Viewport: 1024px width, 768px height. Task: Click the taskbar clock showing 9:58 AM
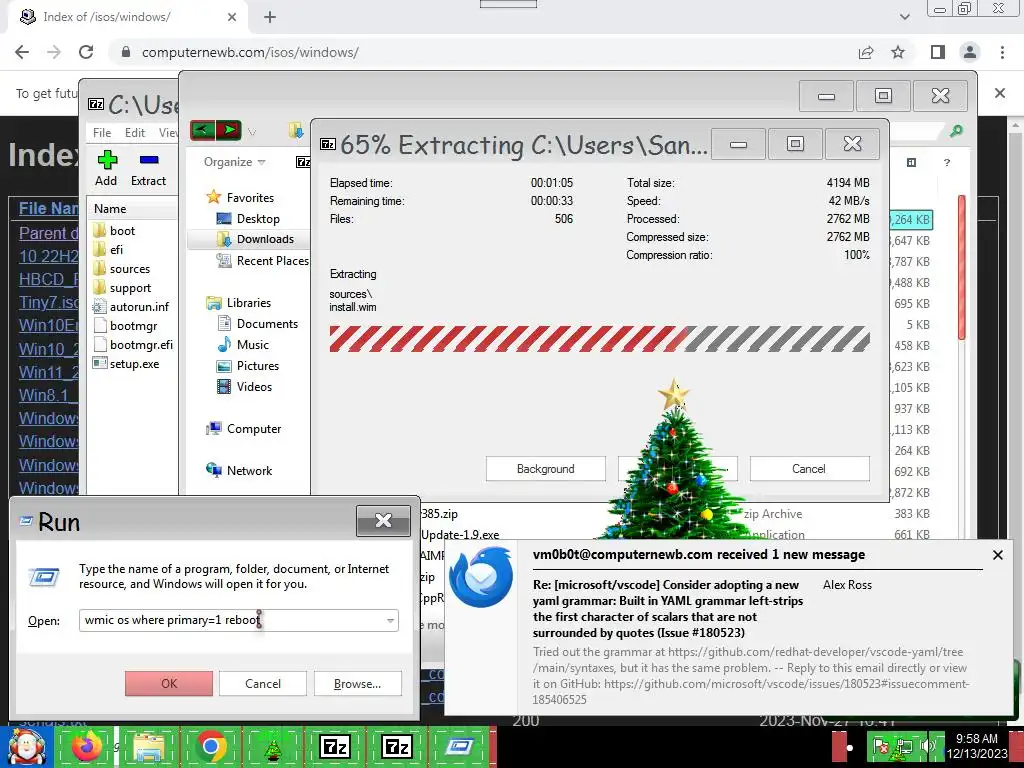click(x=977, y=746)
